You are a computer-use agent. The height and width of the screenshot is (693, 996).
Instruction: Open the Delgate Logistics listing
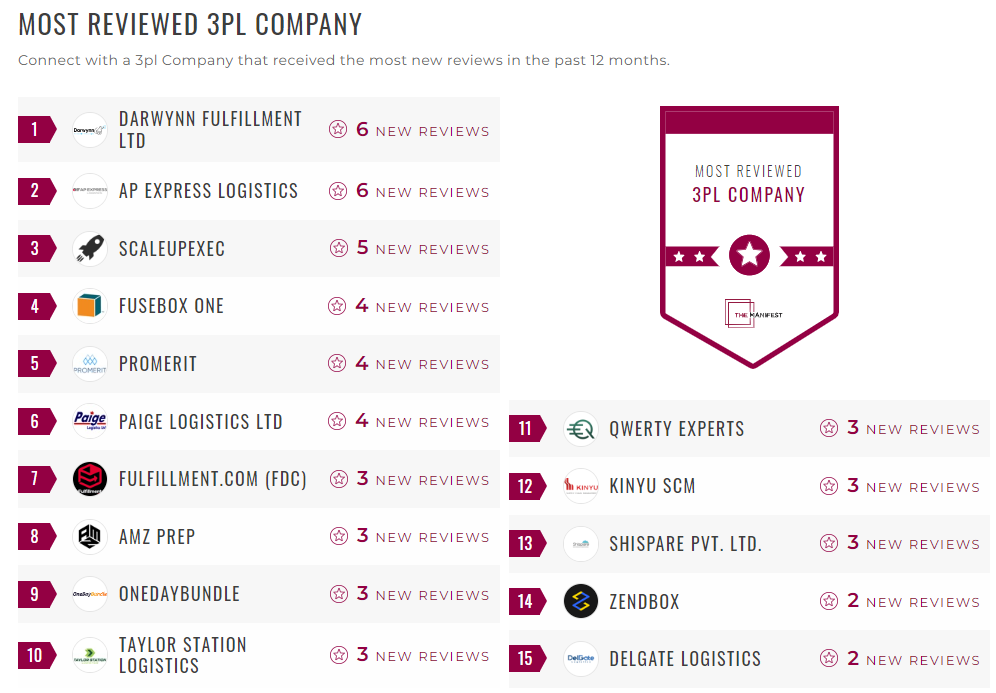(x=685, y=659)
